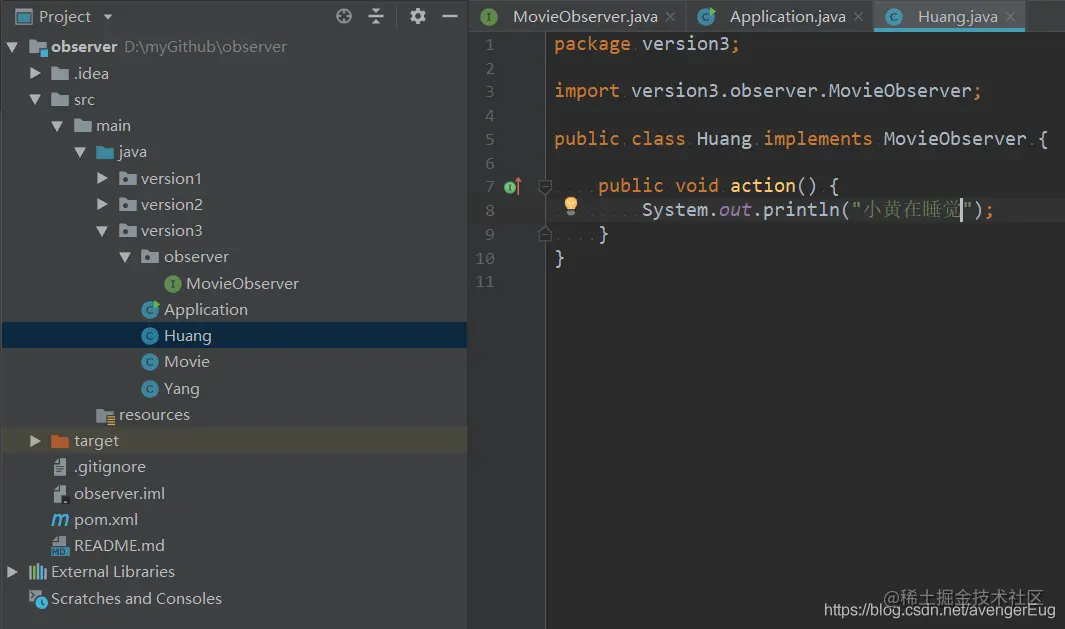1065x629 pixels.
Task: Select Yang in the project tree
Action: tap(181, 389)
